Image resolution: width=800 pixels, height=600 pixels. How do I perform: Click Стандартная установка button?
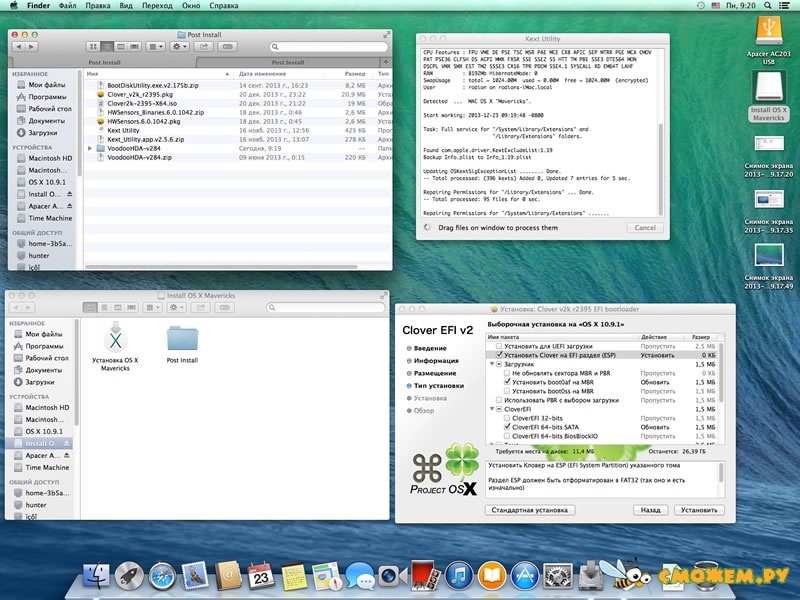[x=530, y=510]
